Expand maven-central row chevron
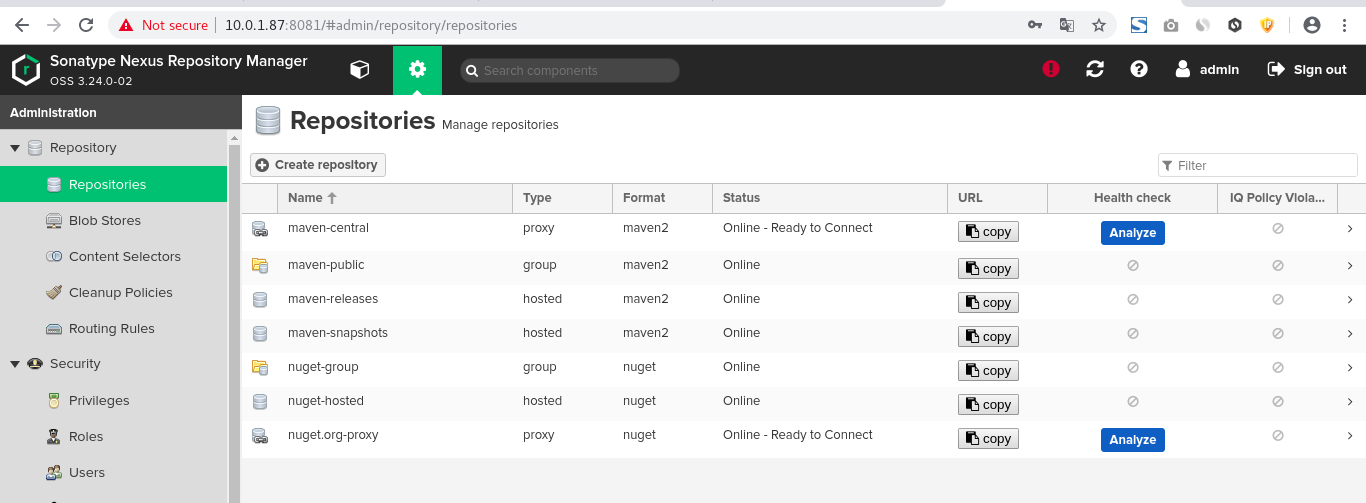The width and height of the screenshot is (1366, 503). (x=1350, y=229)
